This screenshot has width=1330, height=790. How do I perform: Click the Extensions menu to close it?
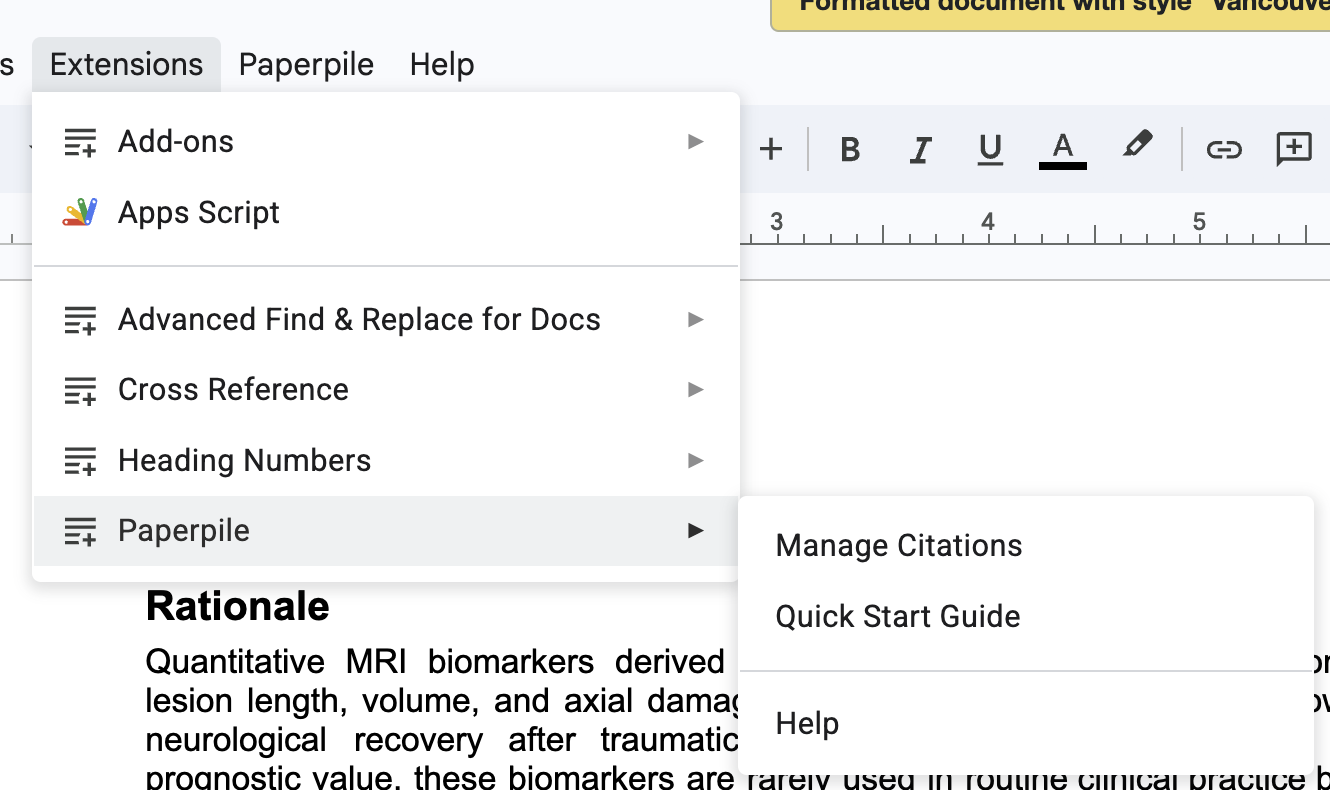(x=127, y=65)
